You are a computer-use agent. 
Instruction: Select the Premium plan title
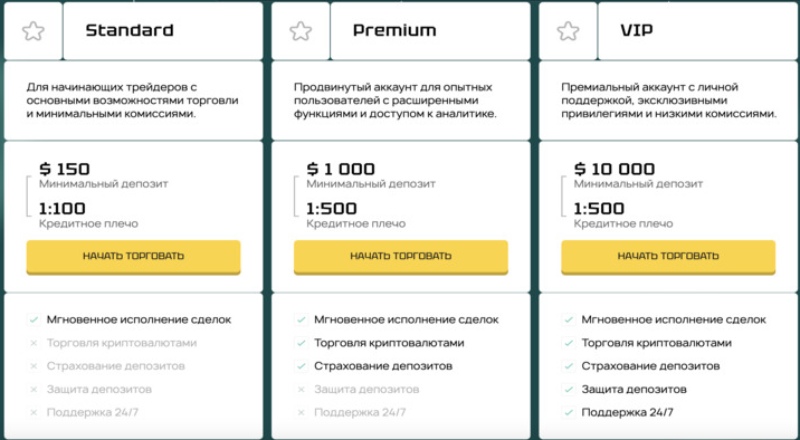394,31
